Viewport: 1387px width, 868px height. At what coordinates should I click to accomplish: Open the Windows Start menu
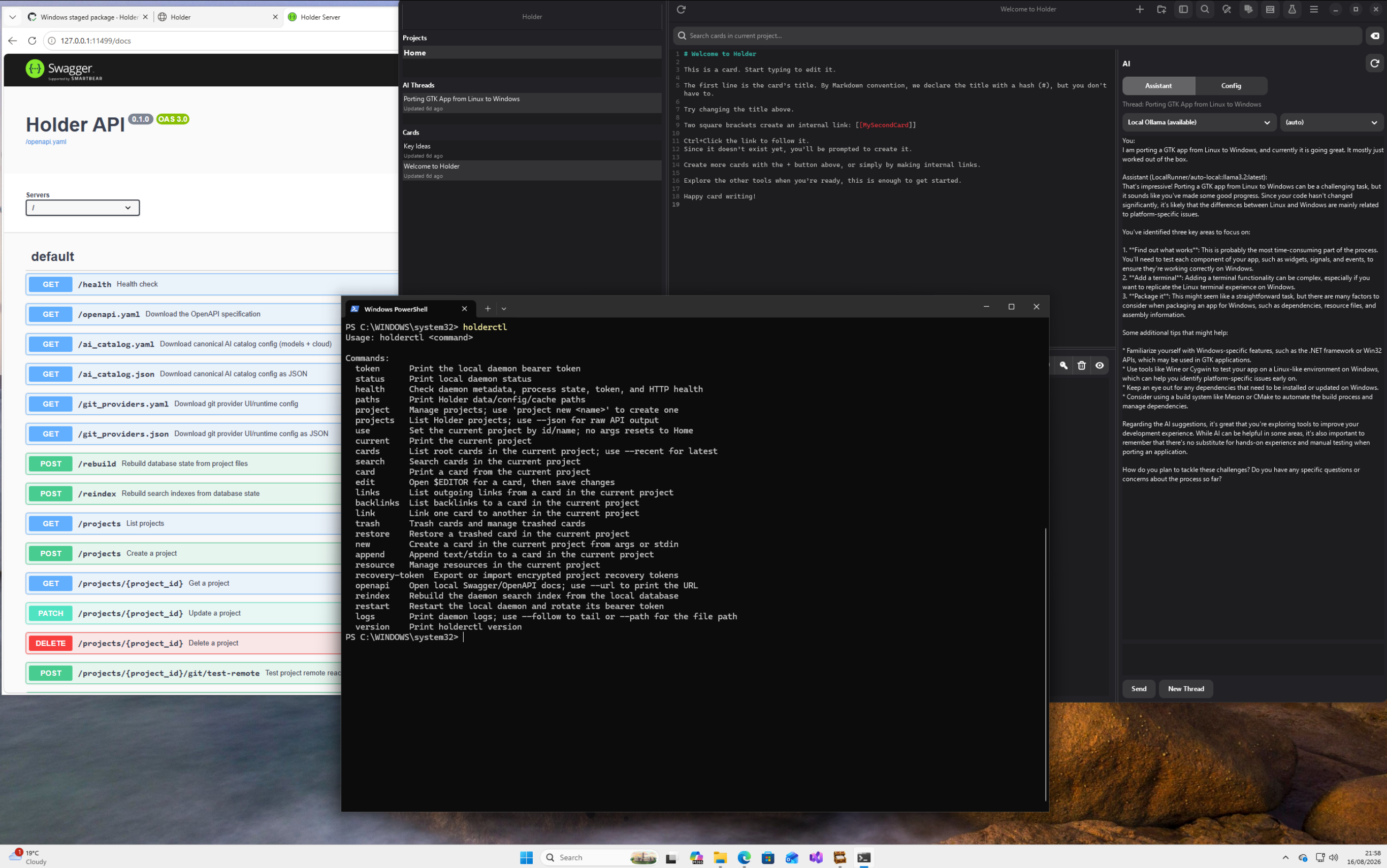coord(526,858)
